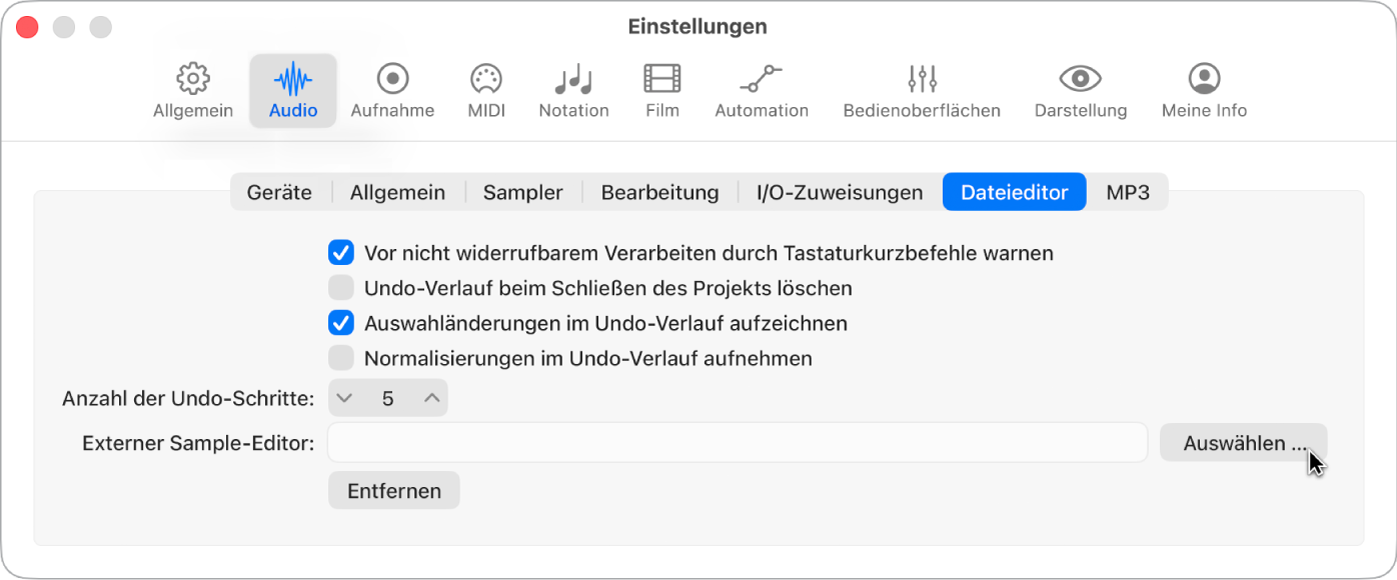Switch to the MIDI settings pane
This screenshot has width=1397, height=580.
pyautogui.click(x=486, y=90)
